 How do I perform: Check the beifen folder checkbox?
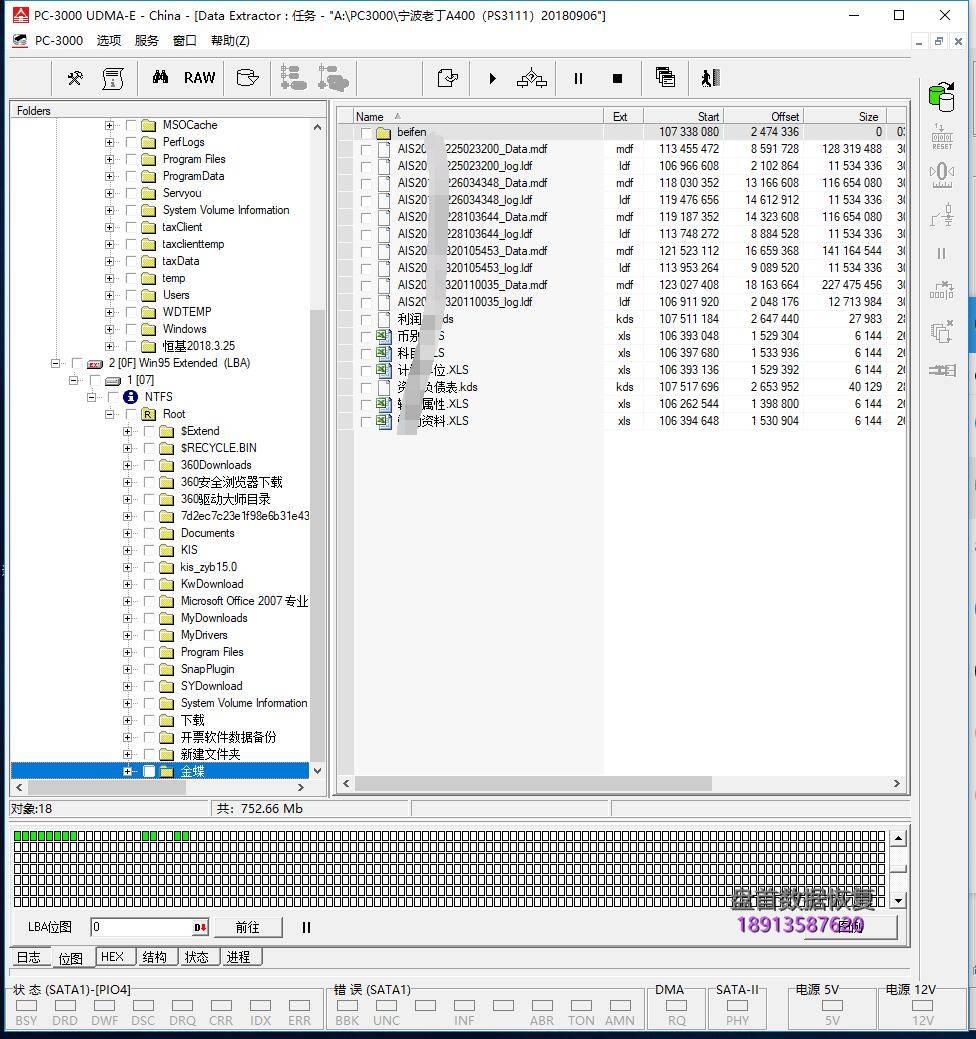pyautogui.click(x=366, y=132)
